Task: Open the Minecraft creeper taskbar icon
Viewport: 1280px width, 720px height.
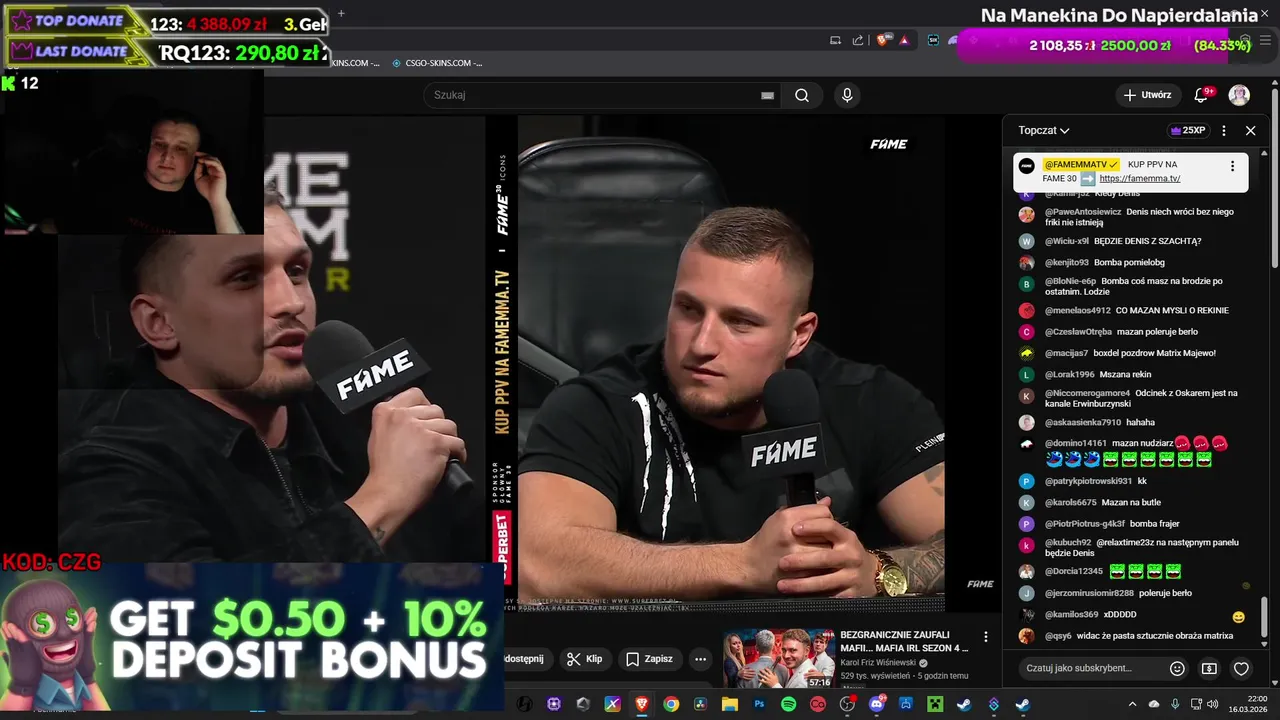Action: click(935, 704)
